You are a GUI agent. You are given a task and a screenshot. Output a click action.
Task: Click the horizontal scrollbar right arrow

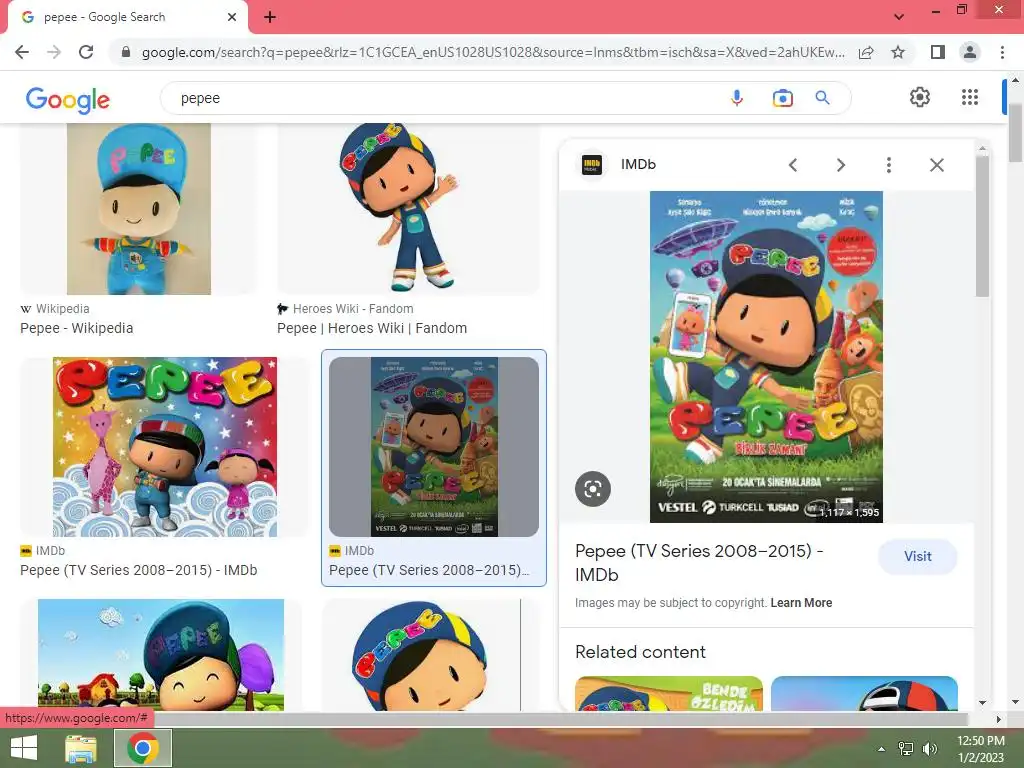pos(998,719)
